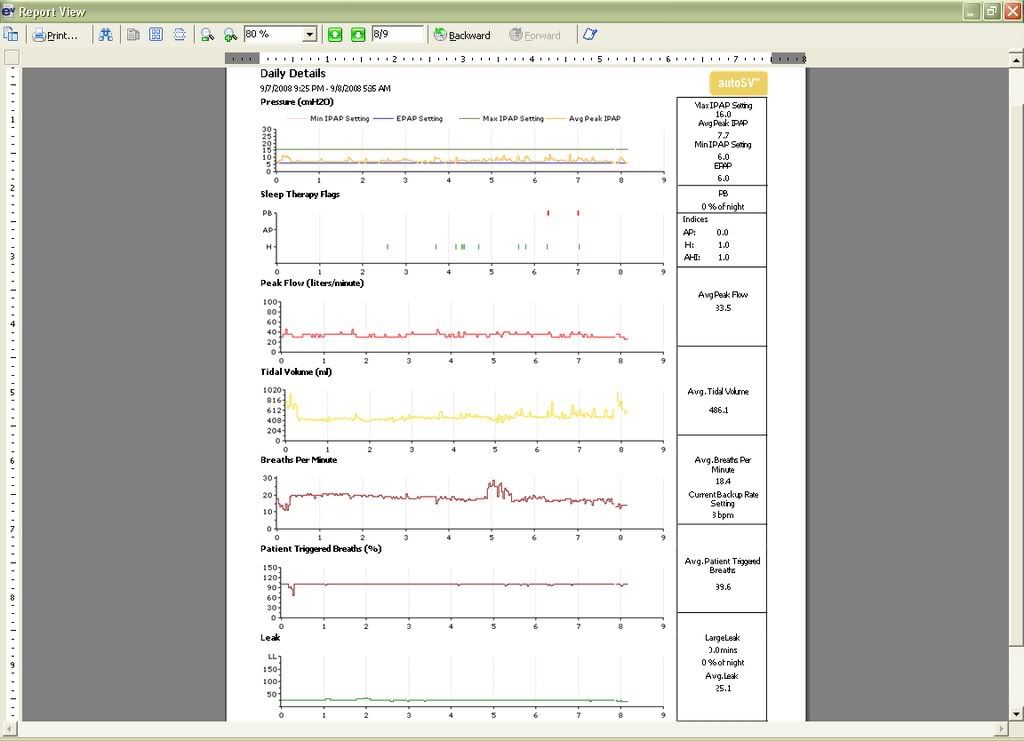Go to next page with green down arrow
This screenshot has width=1024, height=741.
pyautogui.click(x=357, y=35)
